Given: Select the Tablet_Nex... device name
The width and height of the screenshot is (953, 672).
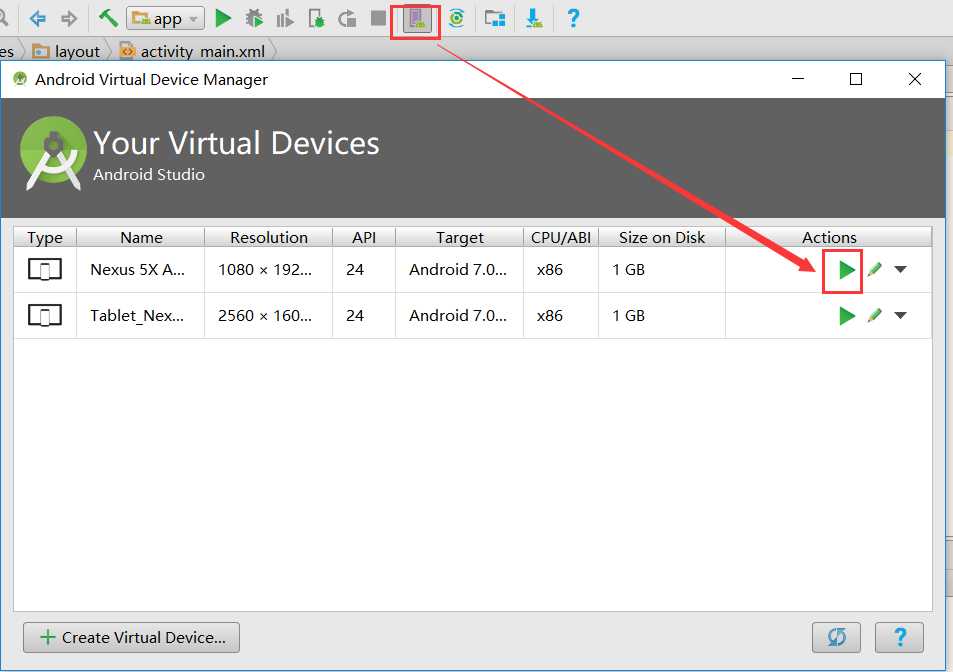Looking at the screenshot, I should coord(137,316).
